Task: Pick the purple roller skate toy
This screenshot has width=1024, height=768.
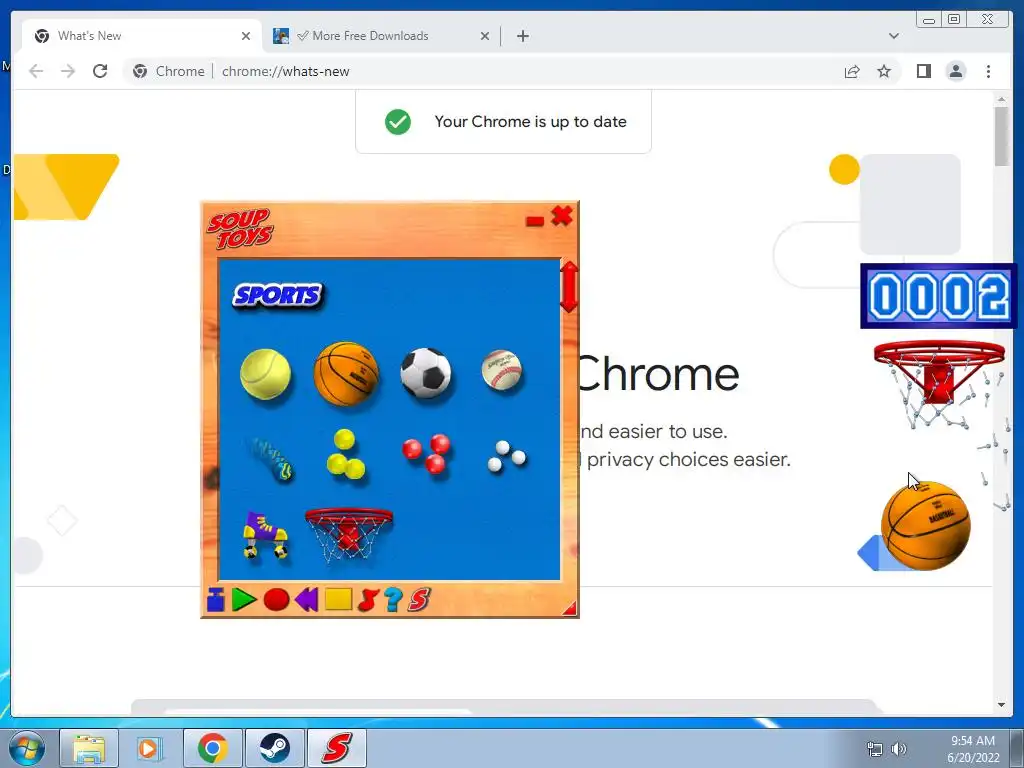Action: click(x=264, y=534)
